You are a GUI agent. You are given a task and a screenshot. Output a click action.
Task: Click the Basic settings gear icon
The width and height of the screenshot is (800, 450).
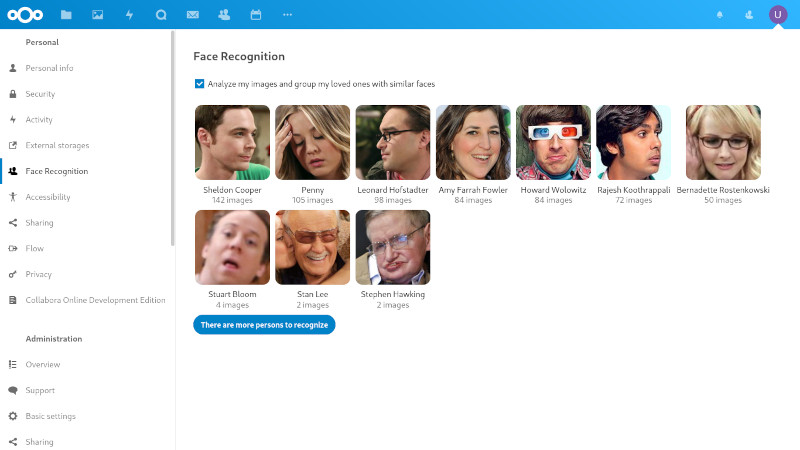13,416
